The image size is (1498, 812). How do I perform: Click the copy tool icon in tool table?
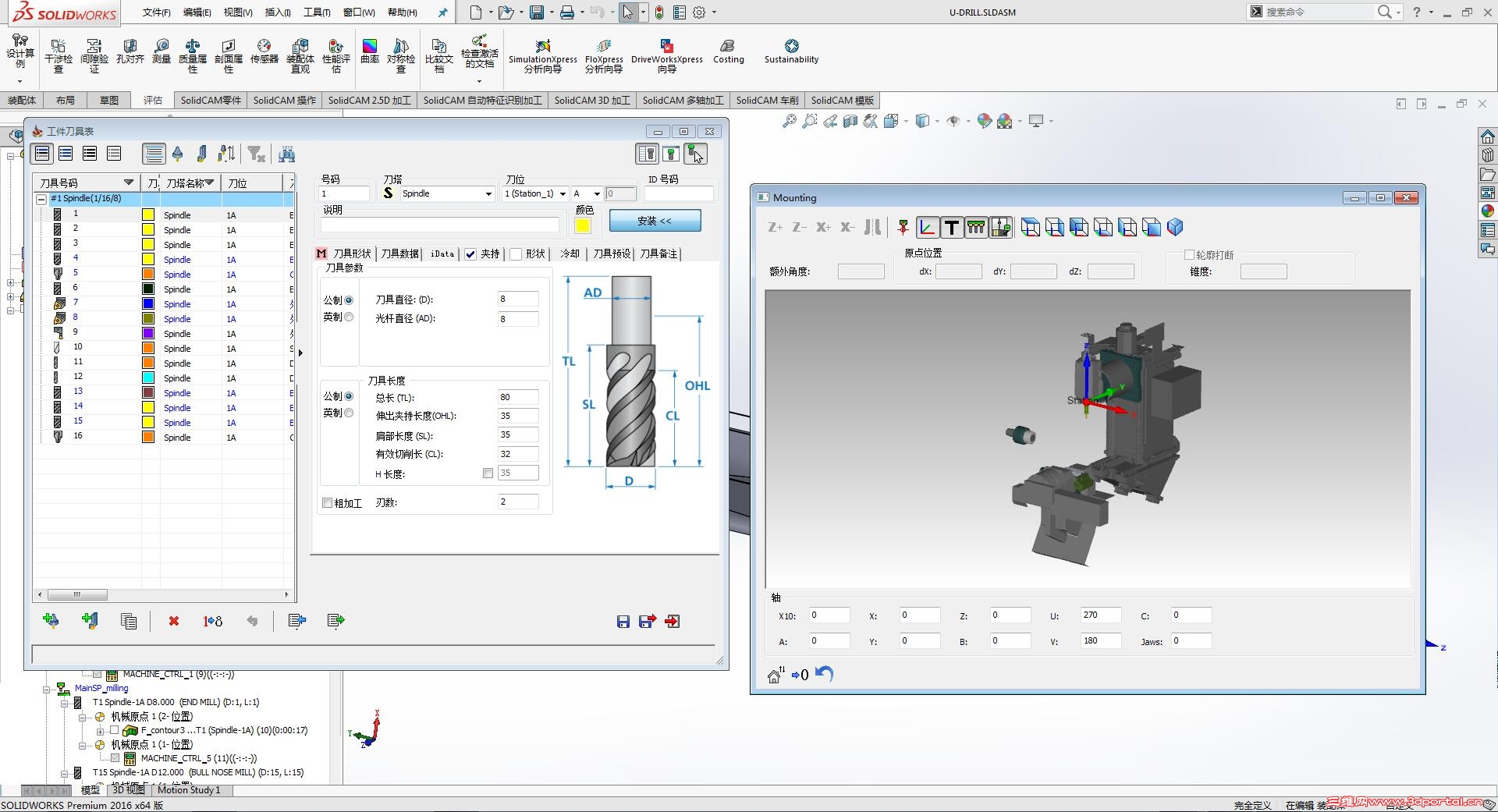(x=129, y=621)
